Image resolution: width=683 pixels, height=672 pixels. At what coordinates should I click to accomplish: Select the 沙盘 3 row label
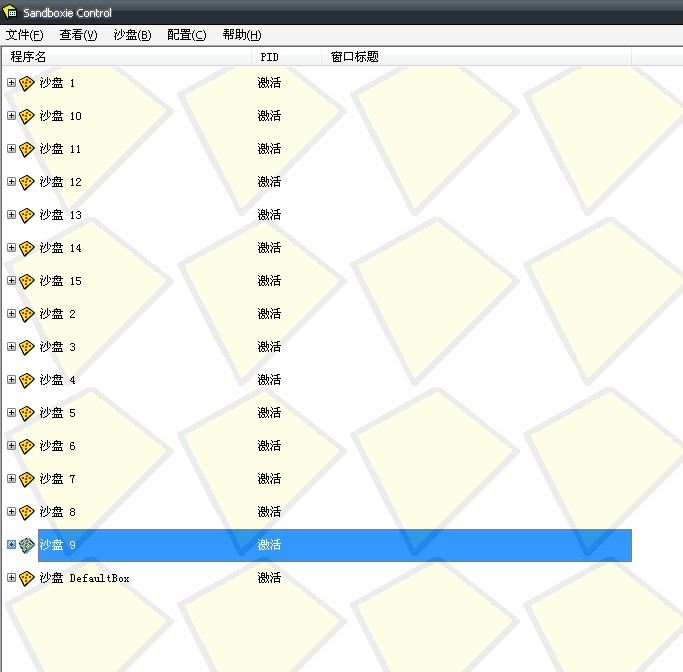coord(57,347)
